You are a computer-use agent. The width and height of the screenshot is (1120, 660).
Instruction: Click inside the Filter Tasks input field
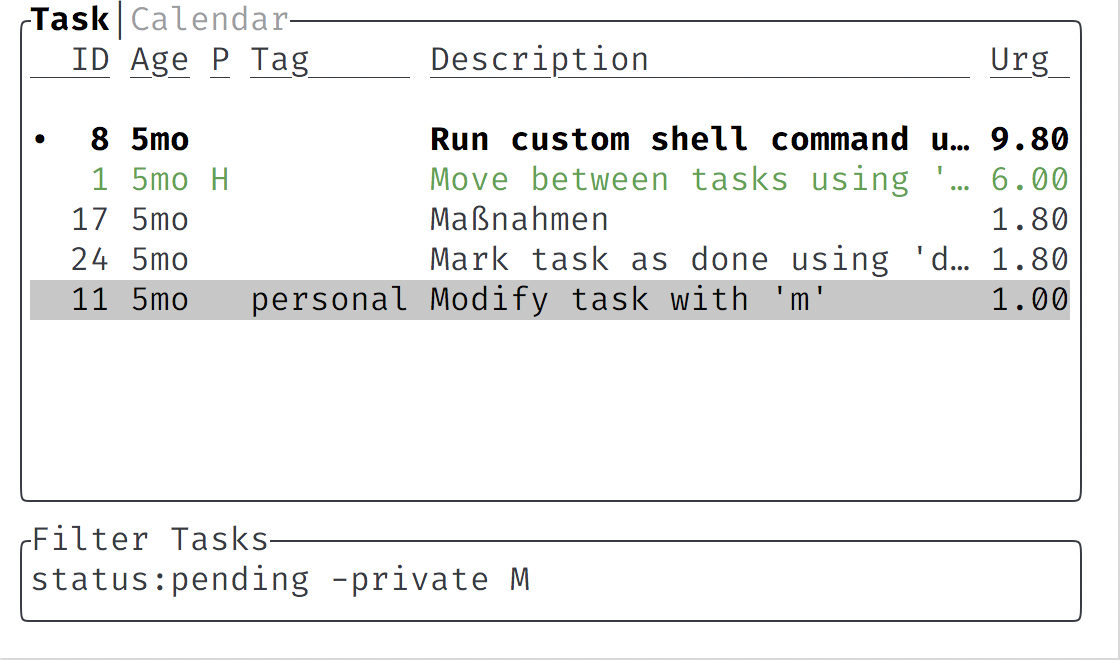[550, 579]
